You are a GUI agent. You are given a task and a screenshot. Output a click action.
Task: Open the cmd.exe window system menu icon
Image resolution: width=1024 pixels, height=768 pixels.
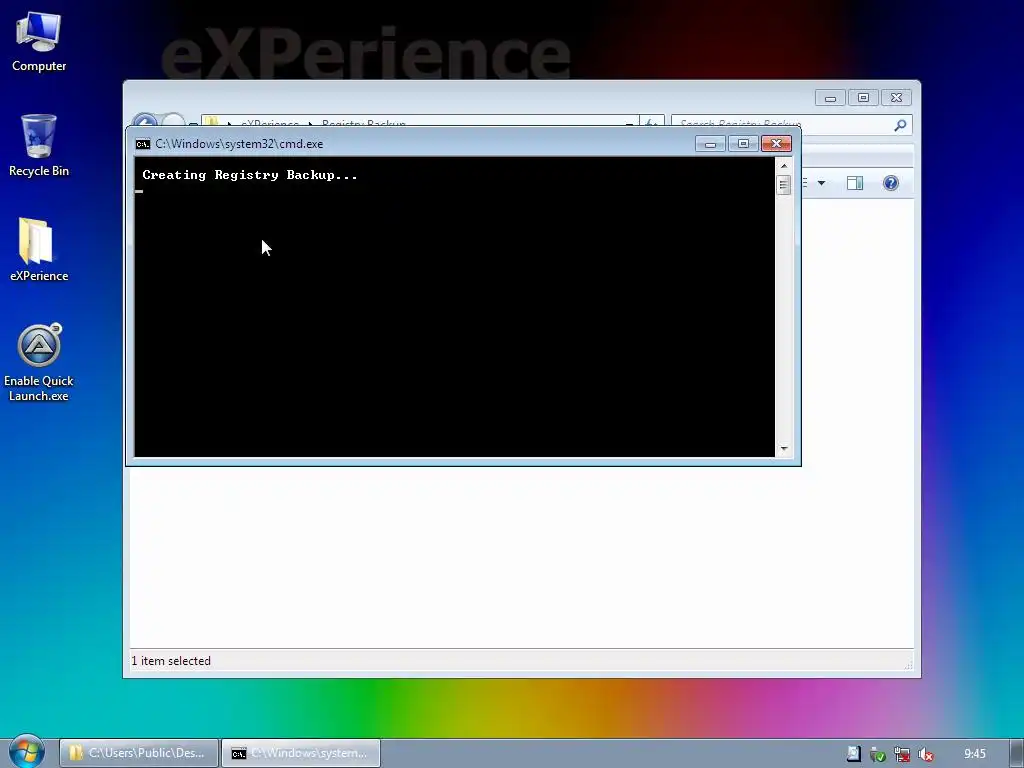(142, 144)
